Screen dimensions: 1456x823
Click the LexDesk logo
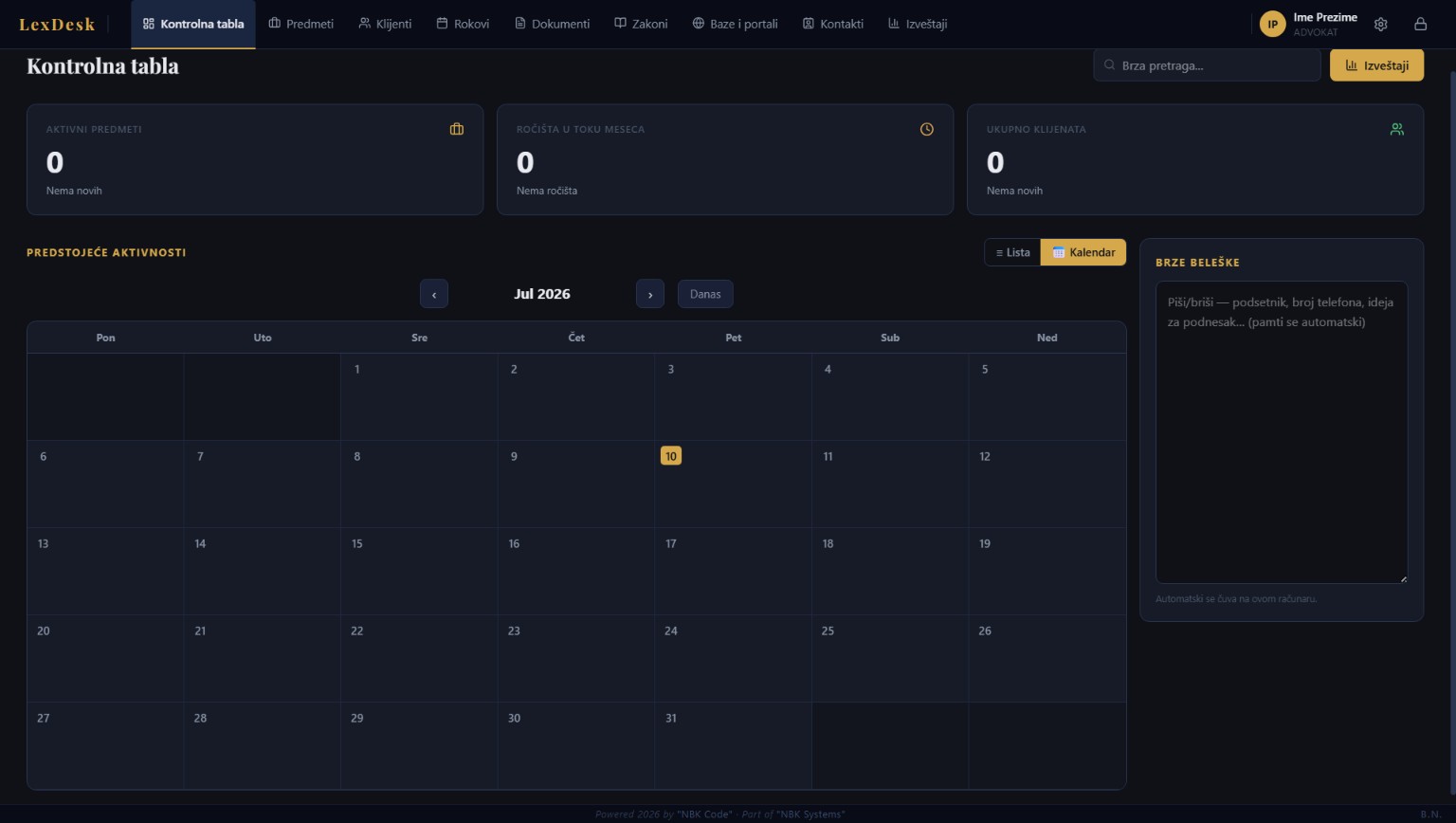[x=57, y=25]
